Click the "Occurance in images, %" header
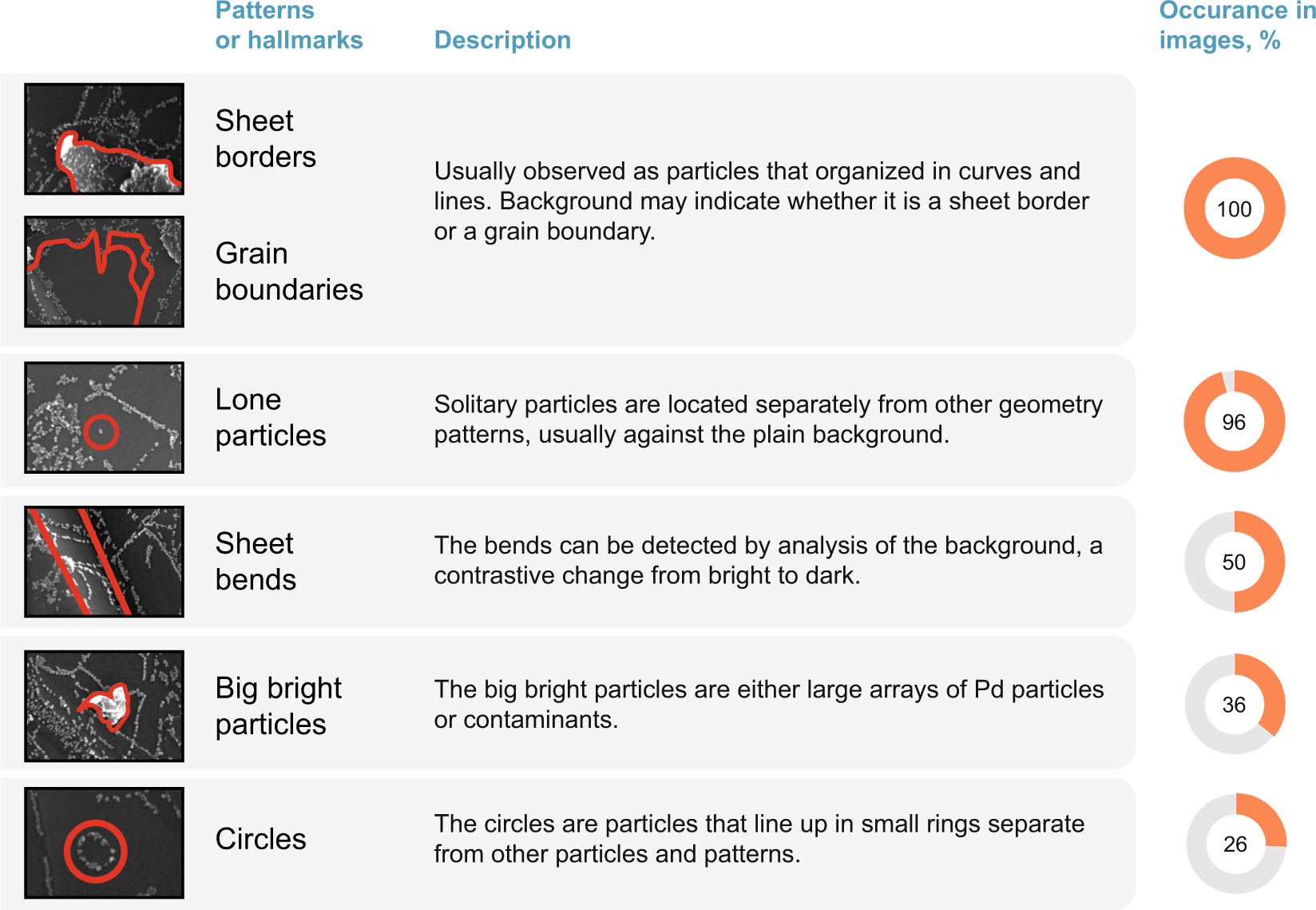Screen dimensions: 1316x910 pyautogui.click(x=1236, y=25)
